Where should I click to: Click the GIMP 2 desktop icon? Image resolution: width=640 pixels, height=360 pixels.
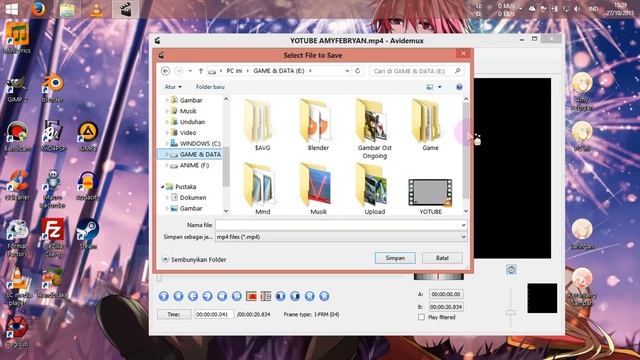16,89
